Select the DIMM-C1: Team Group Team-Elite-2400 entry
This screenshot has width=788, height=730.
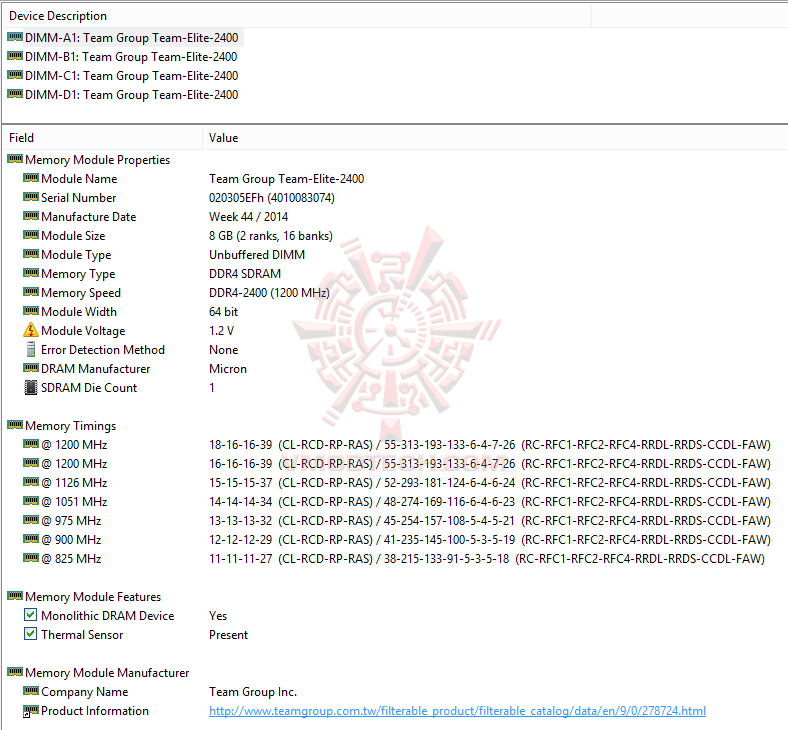(x=132, y=76)
